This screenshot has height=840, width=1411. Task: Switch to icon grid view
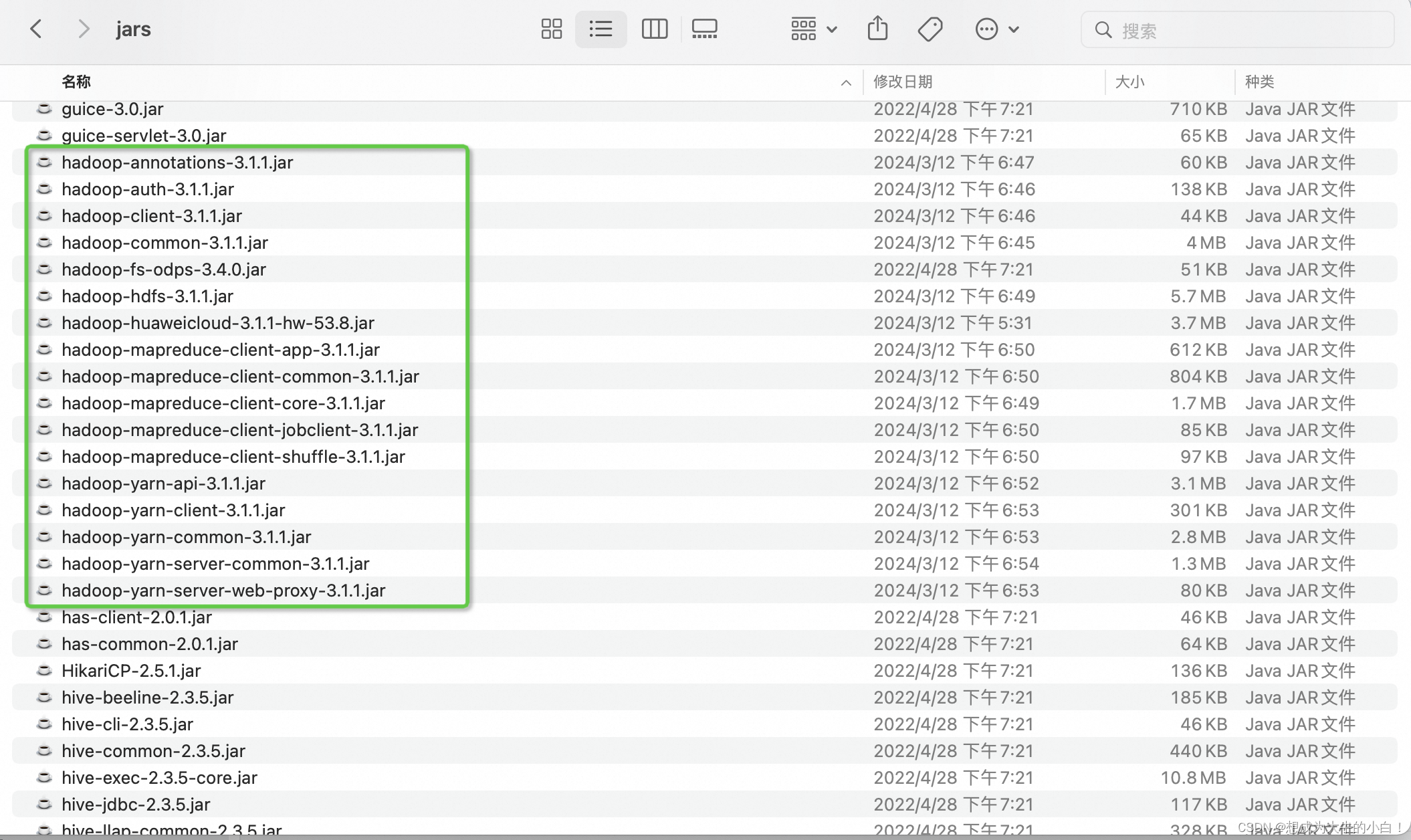551,29
